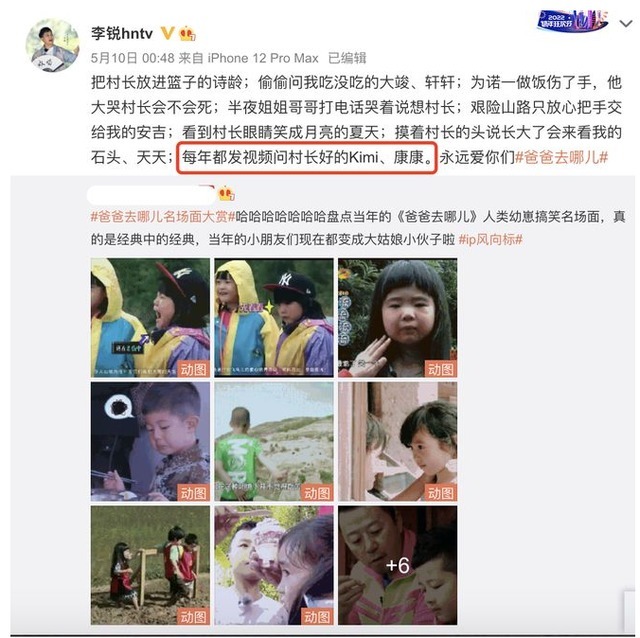The height and width of the screenshot is (638, 640).
Task: Open the 2022 event banner badge
Action: click(572, 21)
